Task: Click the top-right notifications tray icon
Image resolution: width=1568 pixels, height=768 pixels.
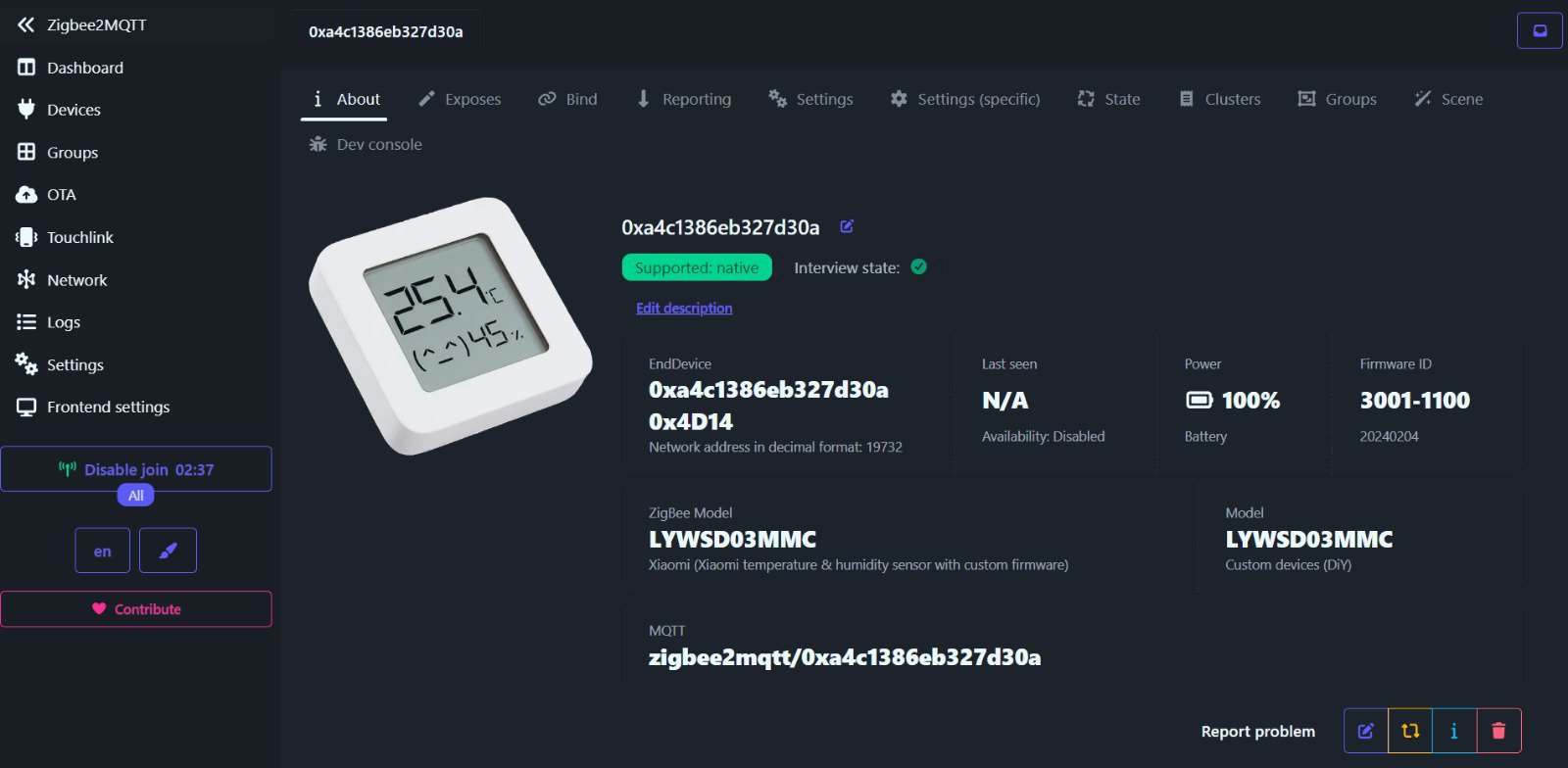Action: [x=1540, y=30]
